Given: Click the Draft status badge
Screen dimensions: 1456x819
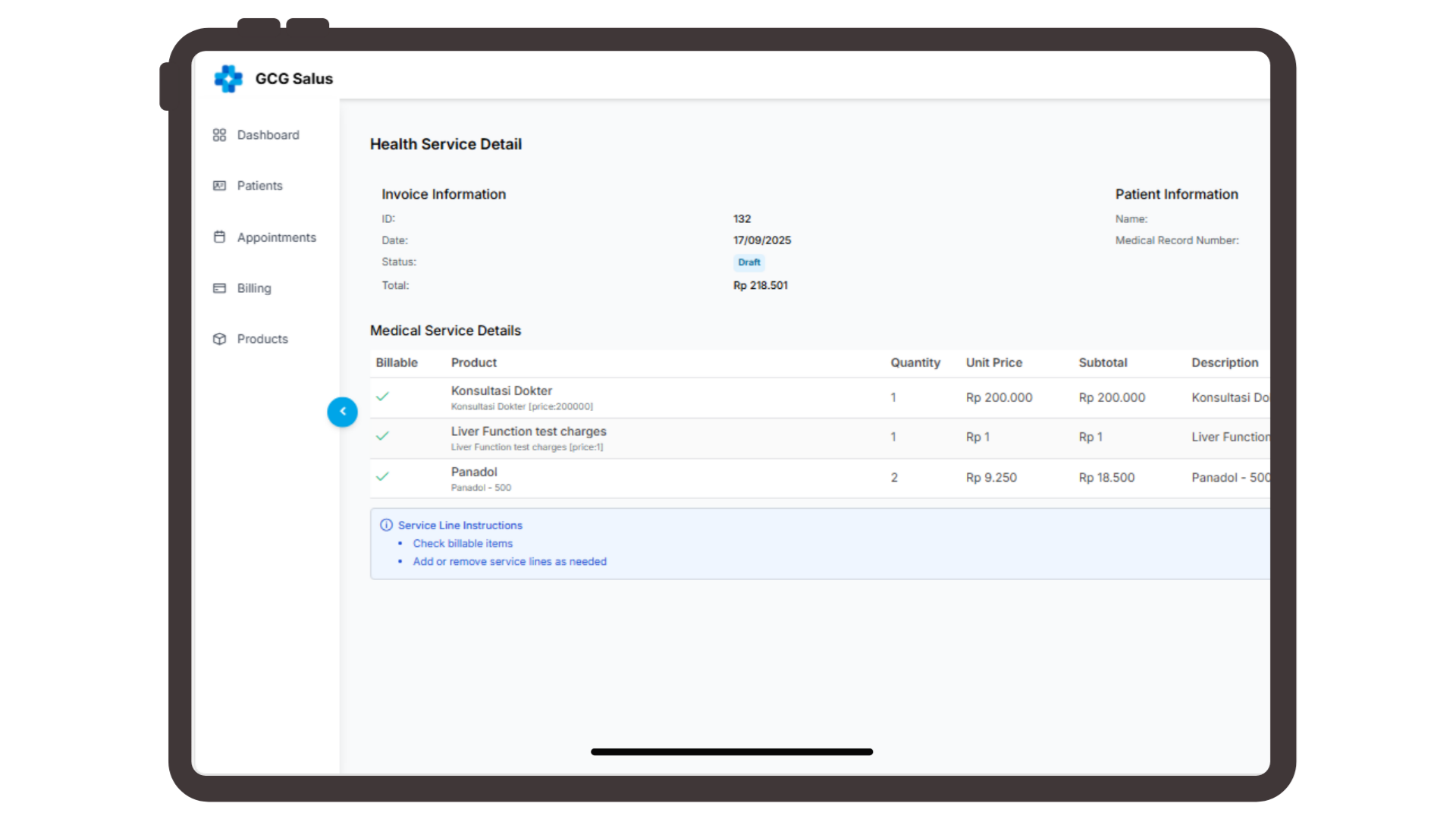Looking at the screenshot, I should tap(748, 262).
